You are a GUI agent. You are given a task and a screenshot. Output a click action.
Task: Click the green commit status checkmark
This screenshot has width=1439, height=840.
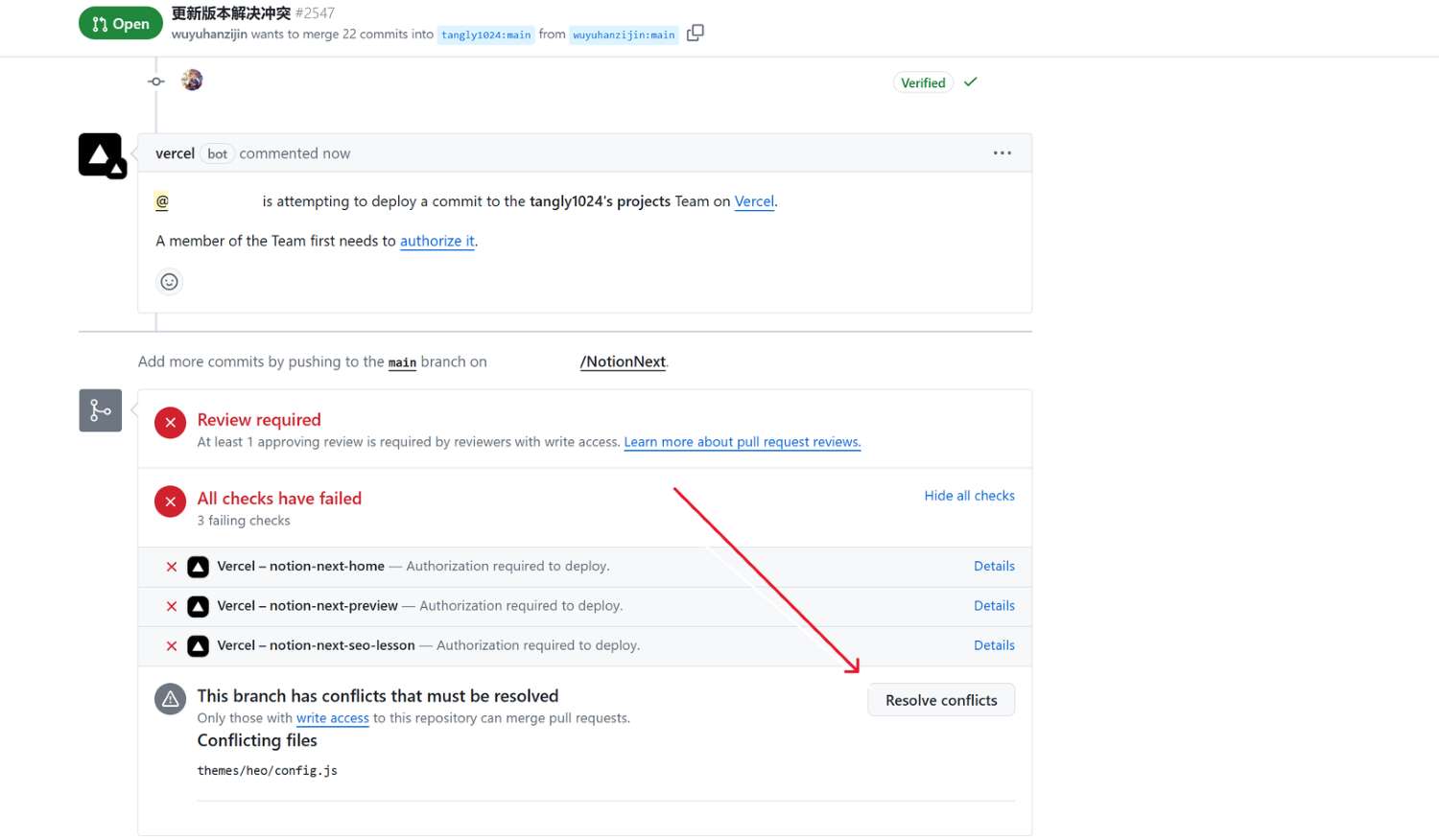pos(971,82)
